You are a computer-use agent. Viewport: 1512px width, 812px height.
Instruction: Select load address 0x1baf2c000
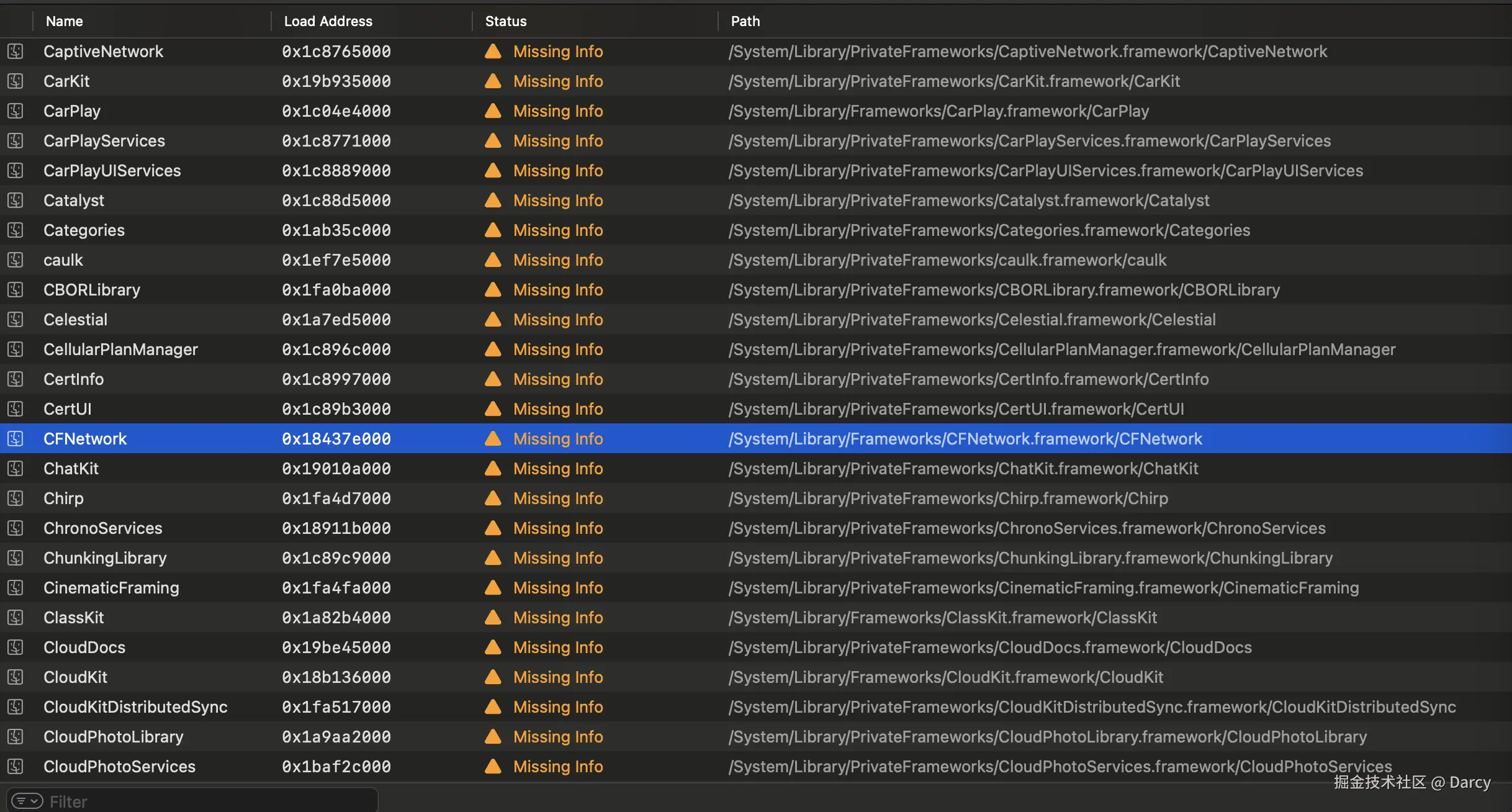336,766
